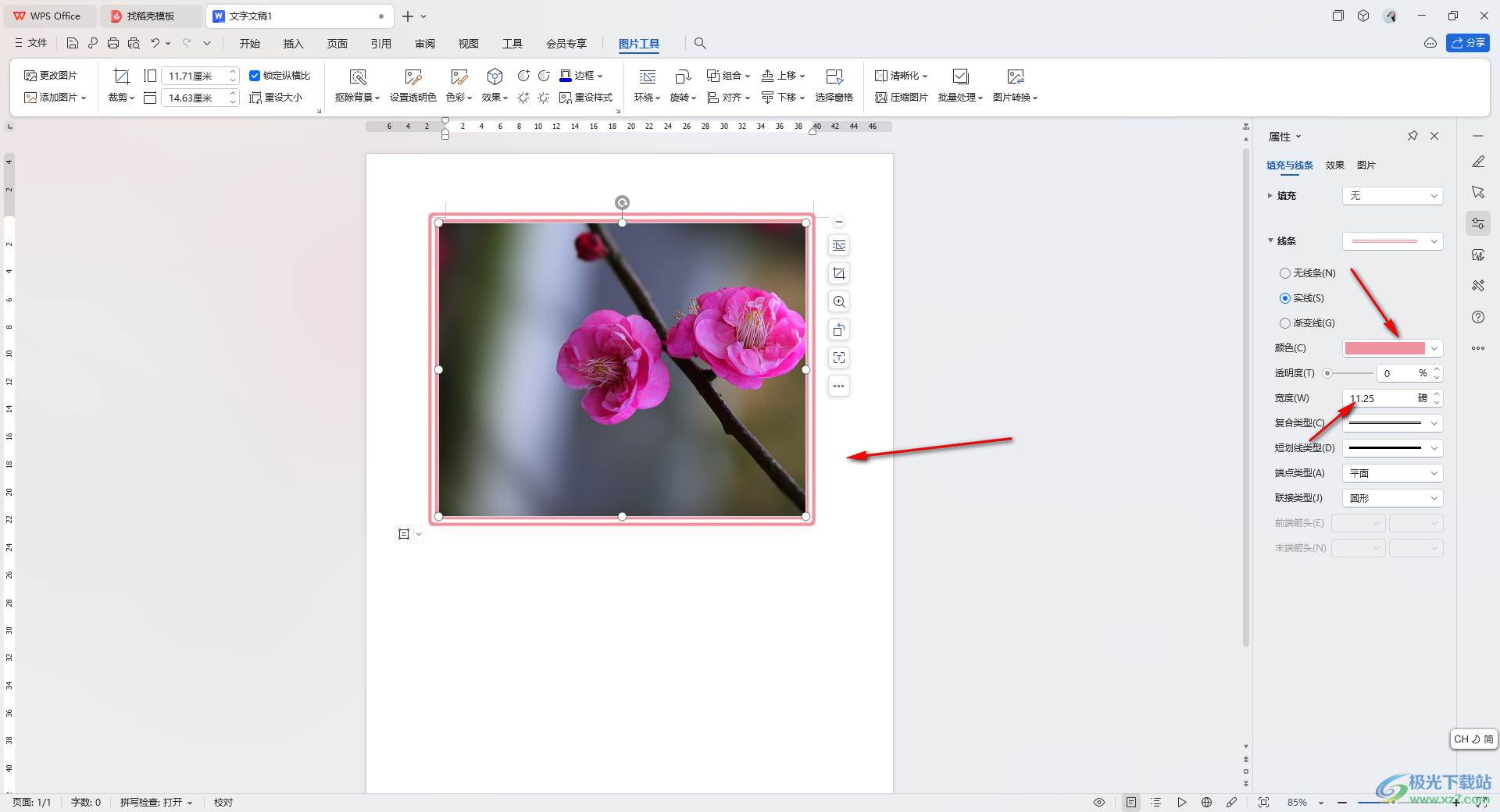The image size is (1500, 812).
Task: Select the 渐变线 gradient line radio button
Action: pos(1285,323)
